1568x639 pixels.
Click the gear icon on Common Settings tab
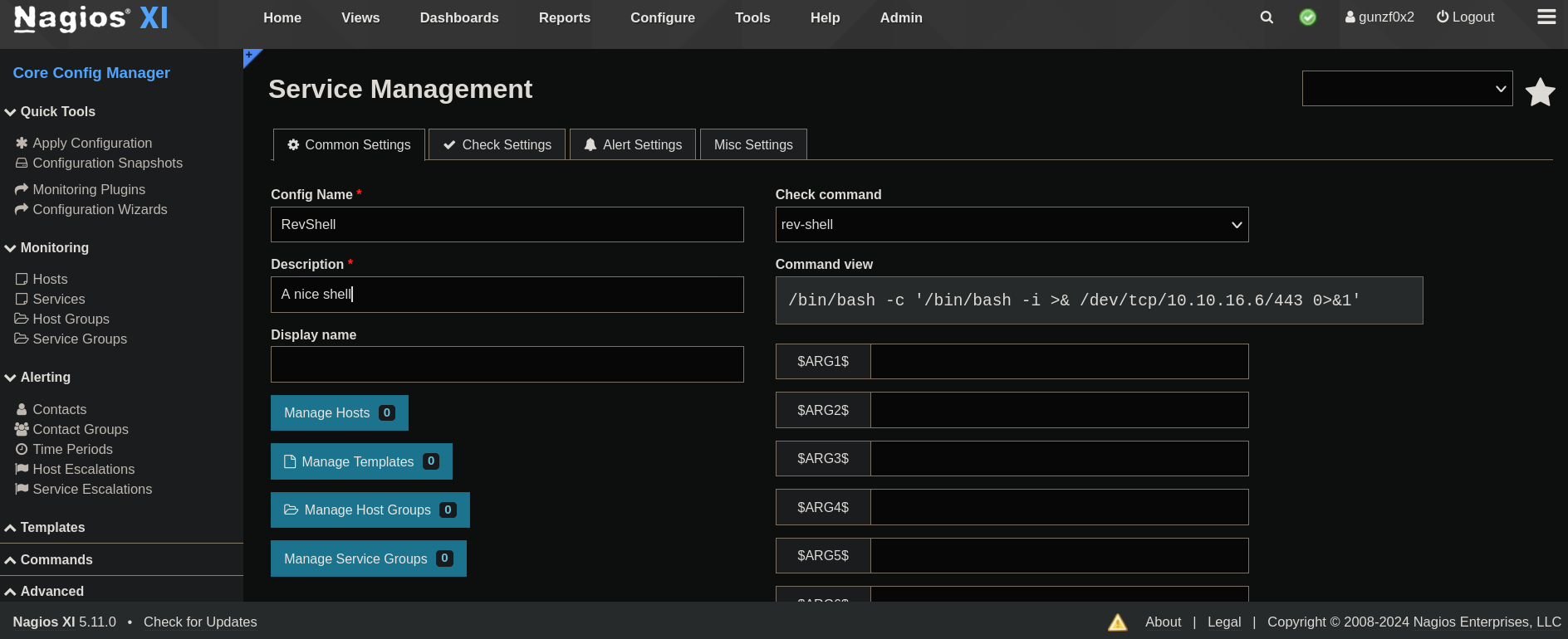tap(293, 144)
